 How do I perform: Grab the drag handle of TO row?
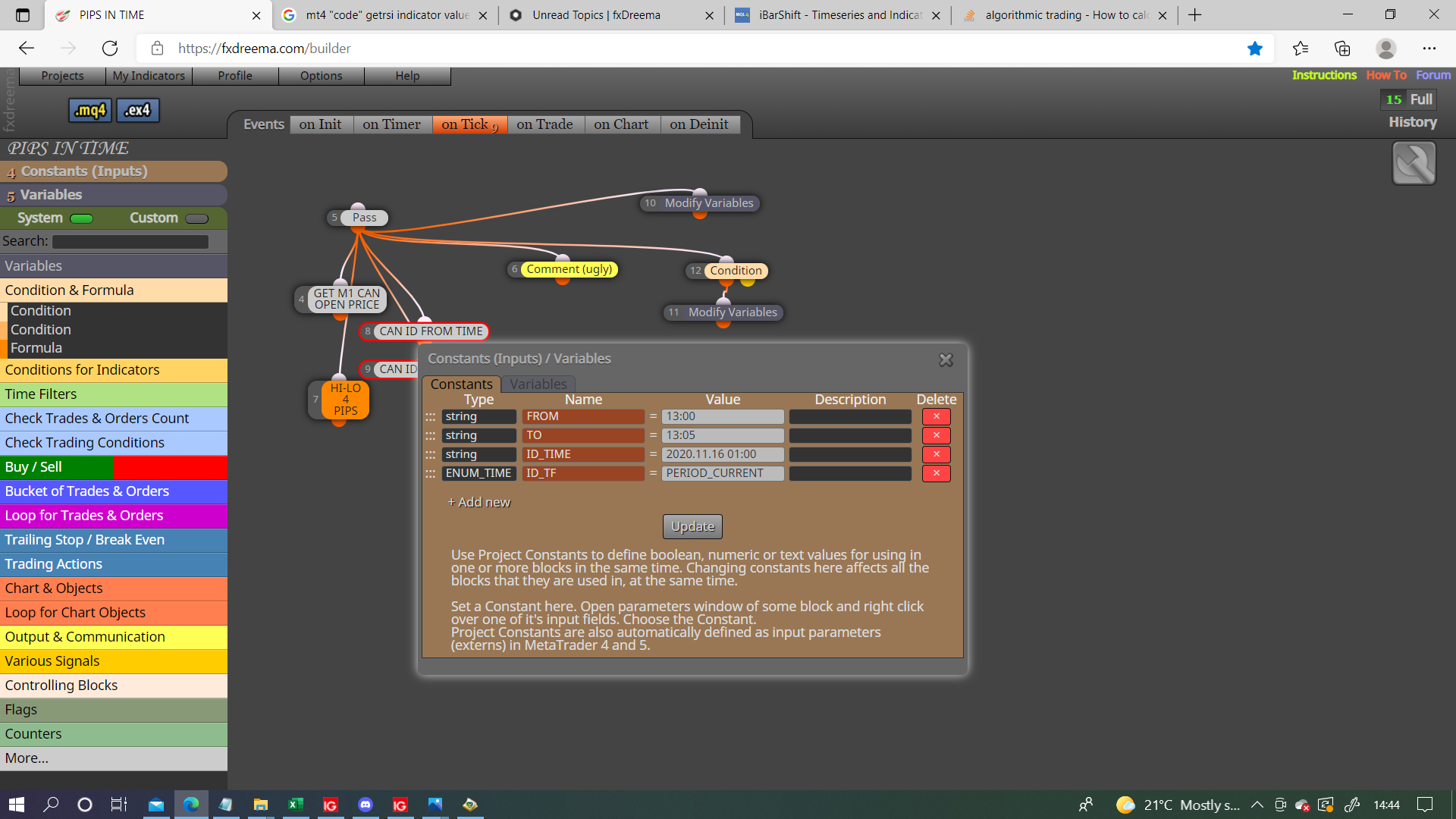coord(430,436)
